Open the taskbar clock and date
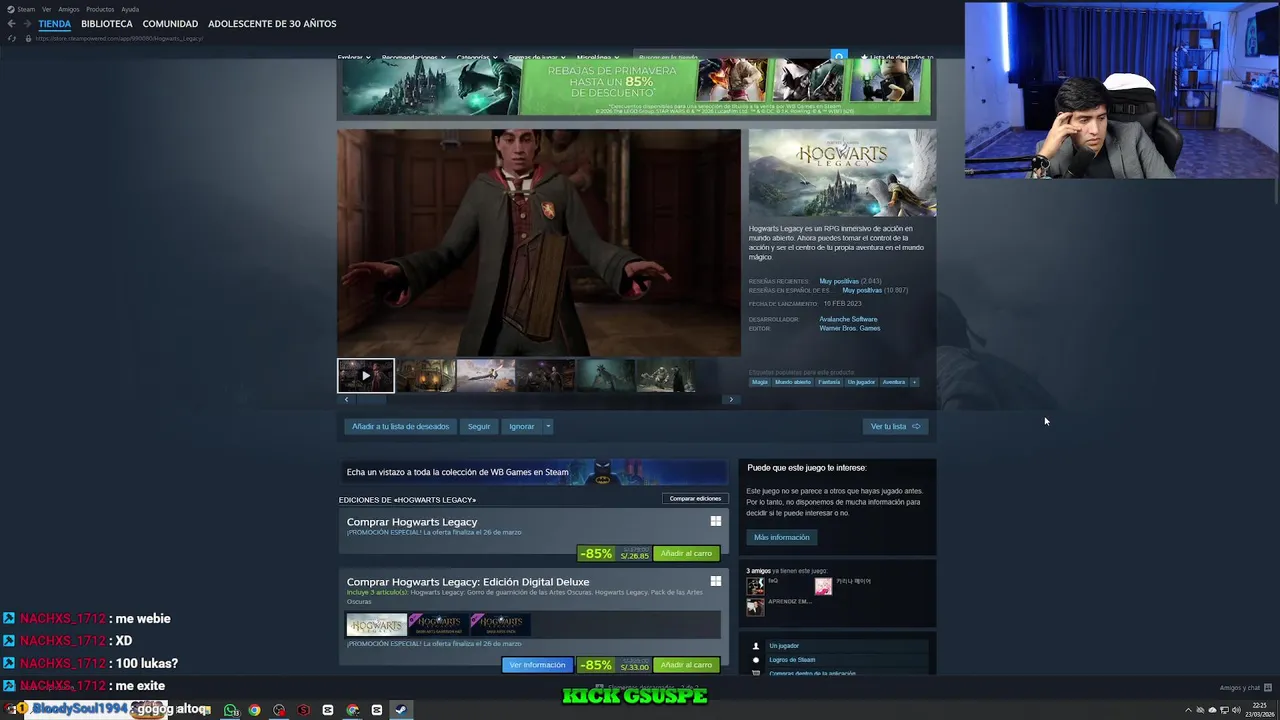1280x720 pixels. pos(1258,710)
